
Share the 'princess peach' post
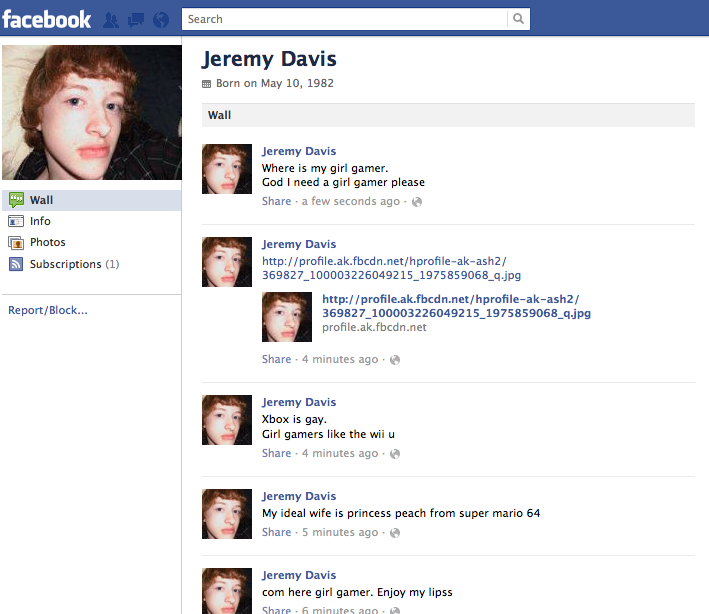(276, 532)
